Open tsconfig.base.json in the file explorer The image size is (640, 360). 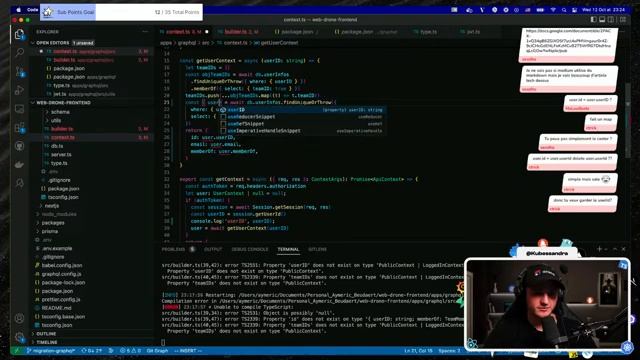point(63,317)
